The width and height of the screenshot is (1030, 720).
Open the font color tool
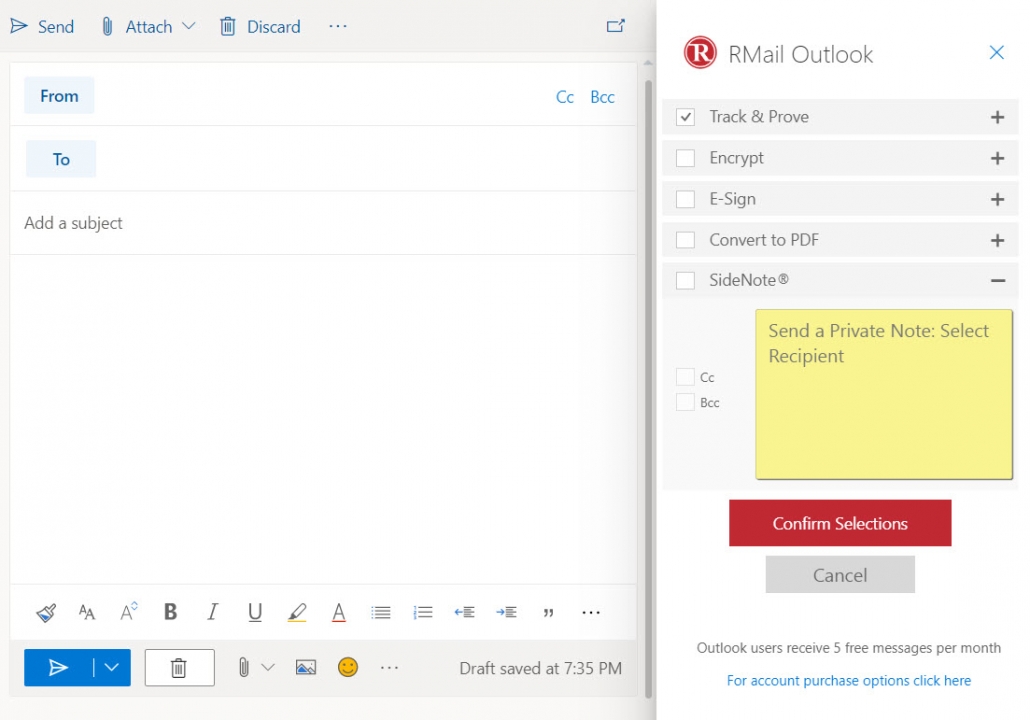[339, 612]
